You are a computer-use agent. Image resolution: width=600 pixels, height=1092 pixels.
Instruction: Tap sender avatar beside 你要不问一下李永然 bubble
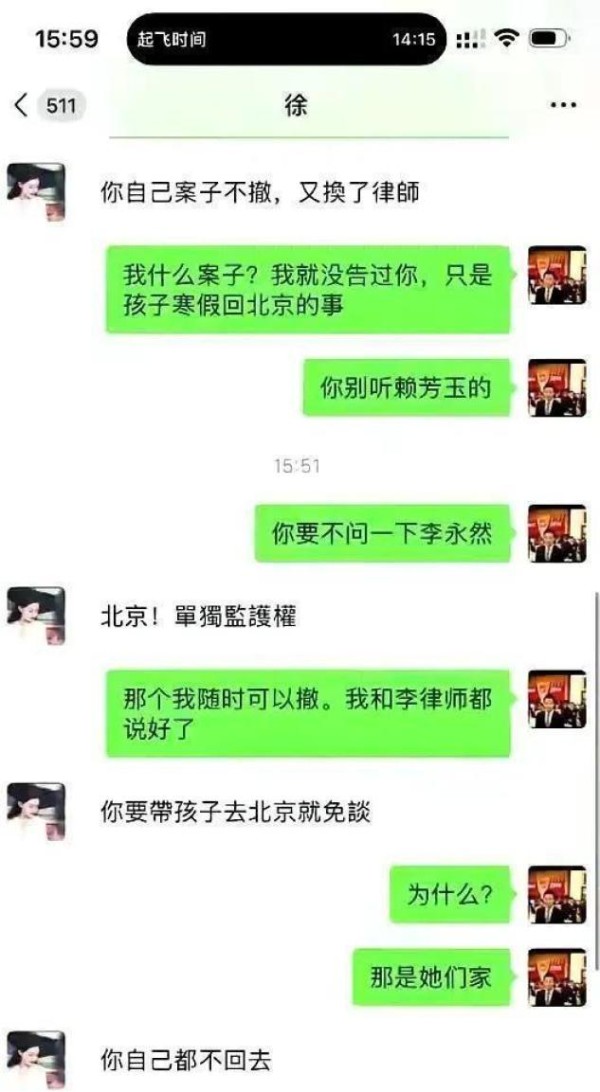(x=557, y=533)
